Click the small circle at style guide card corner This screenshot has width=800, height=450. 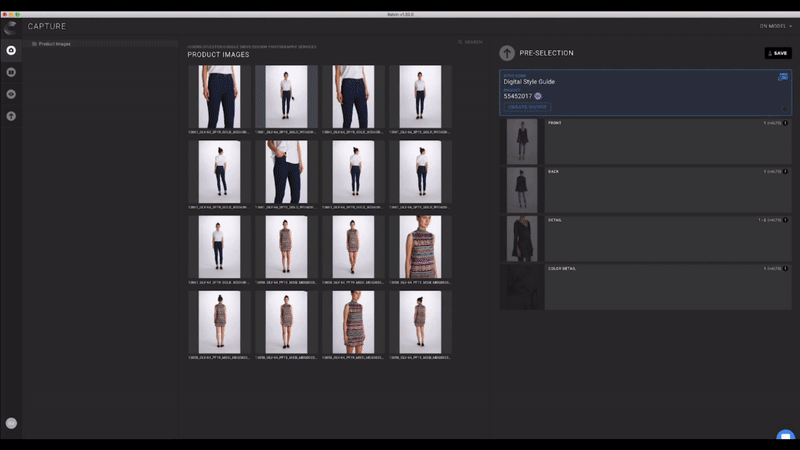(x=785, y=109)
